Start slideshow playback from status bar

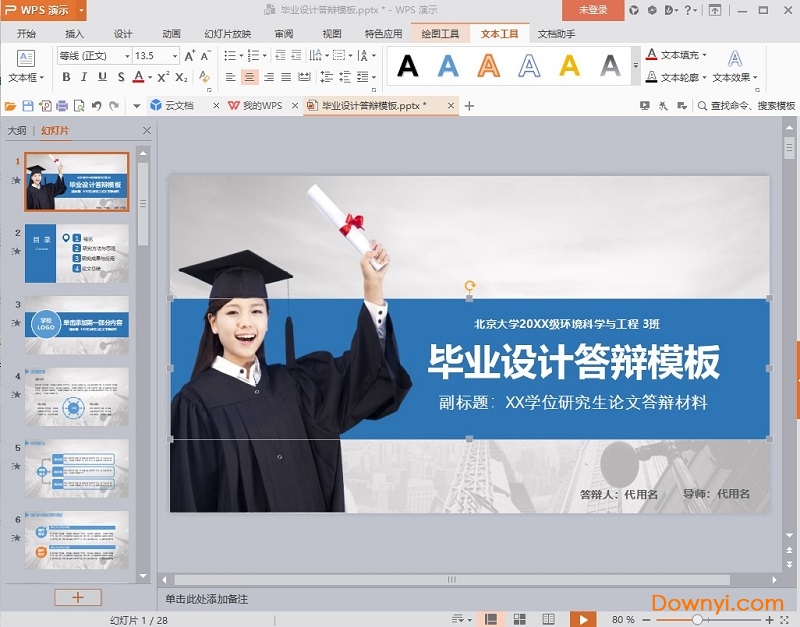tap(583, 618)
